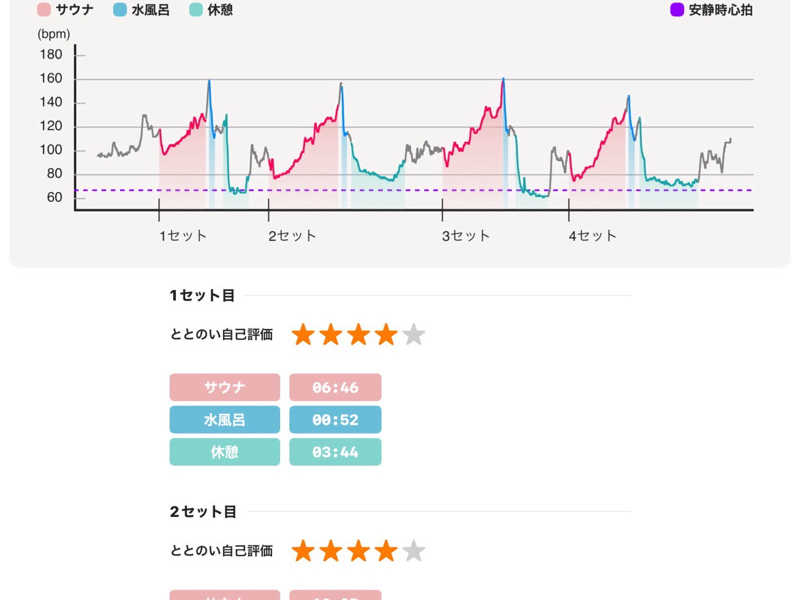Screen dimensions: 800x600
Task: Click the teal 休憩 legend swatch
Action: [x=196, y=10]
